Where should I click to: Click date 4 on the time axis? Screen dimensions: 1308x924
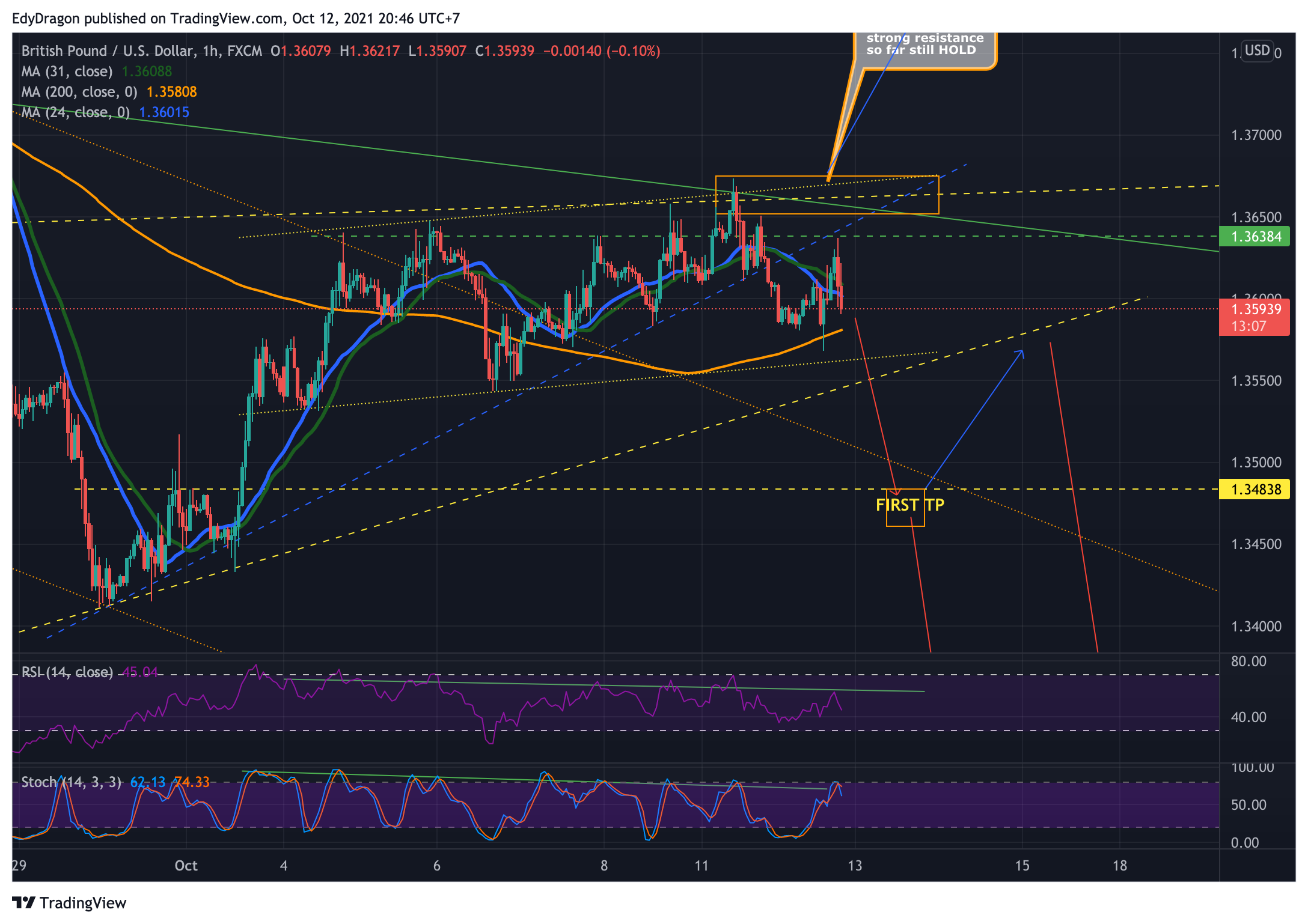tap(284, 866)
